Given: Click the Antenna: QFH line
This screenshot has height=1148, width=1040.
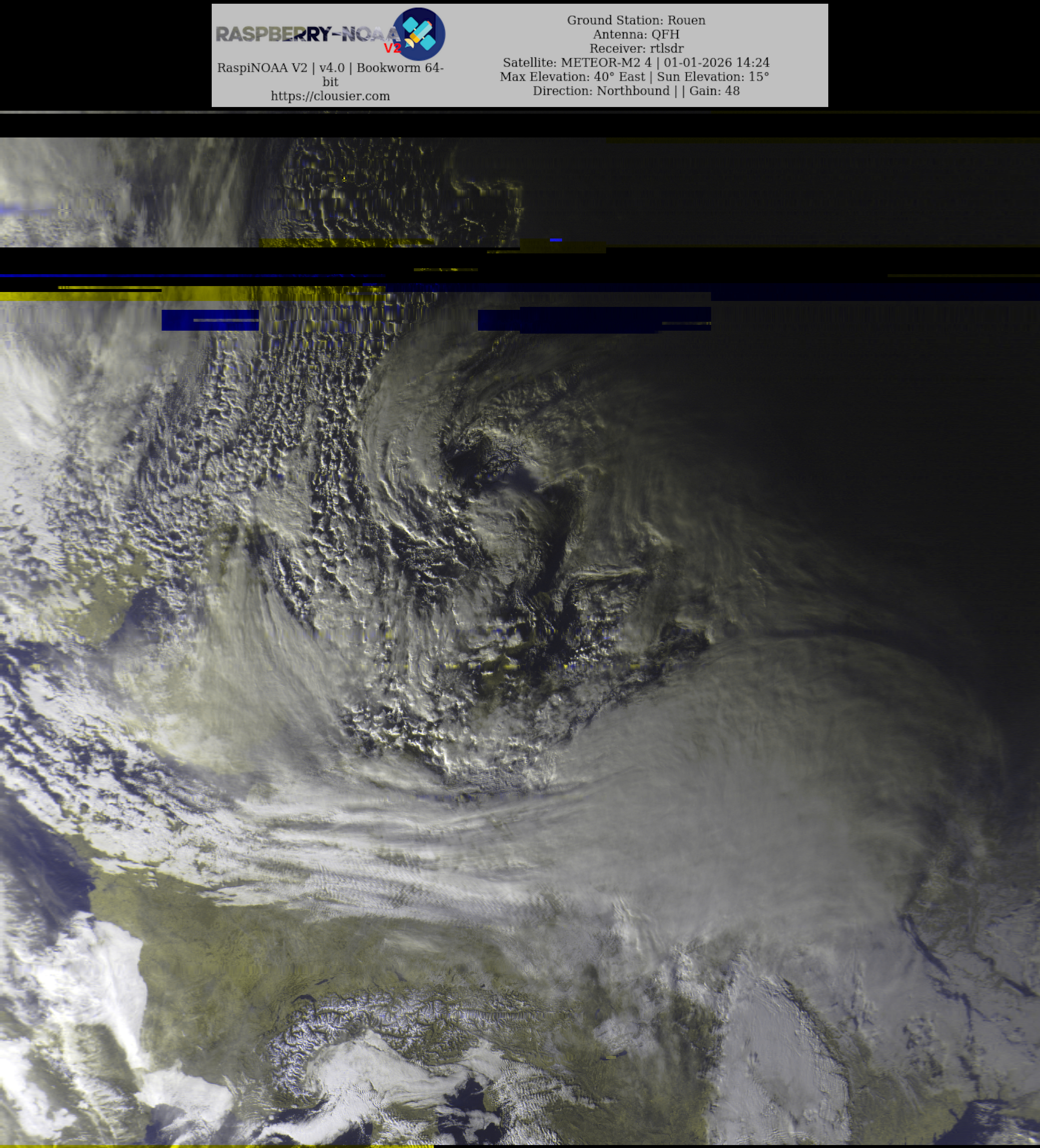Looking at the screenshot, I should [x=636, y=34].
